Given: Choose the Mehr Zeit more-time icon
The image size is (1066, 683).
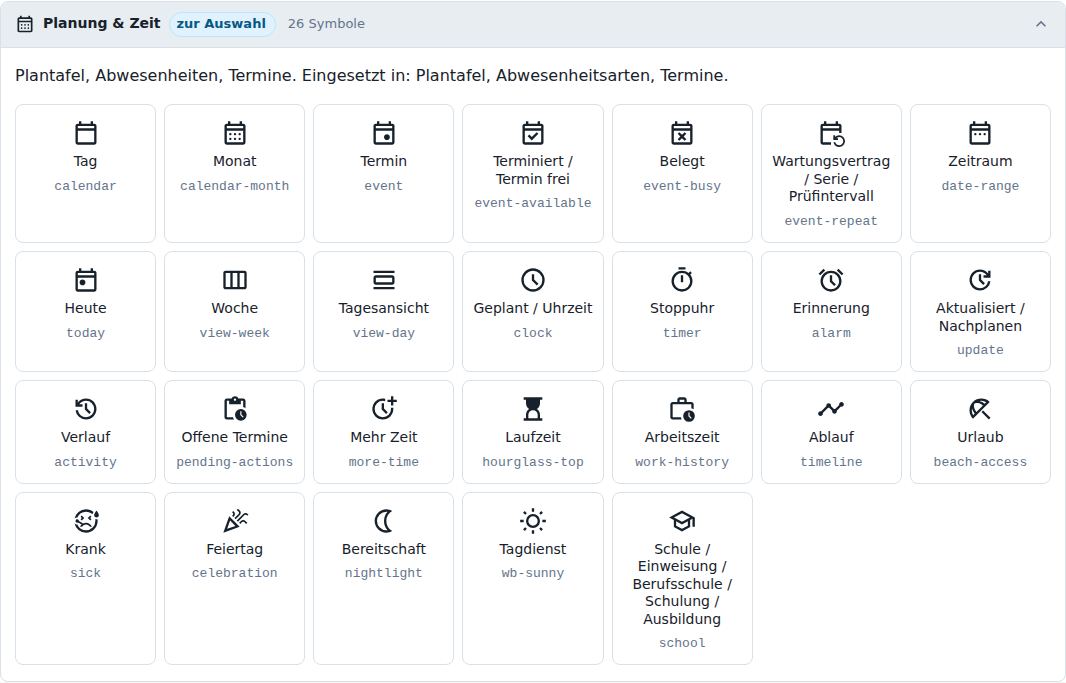Looking at the screenshot, I should point(384,408).
